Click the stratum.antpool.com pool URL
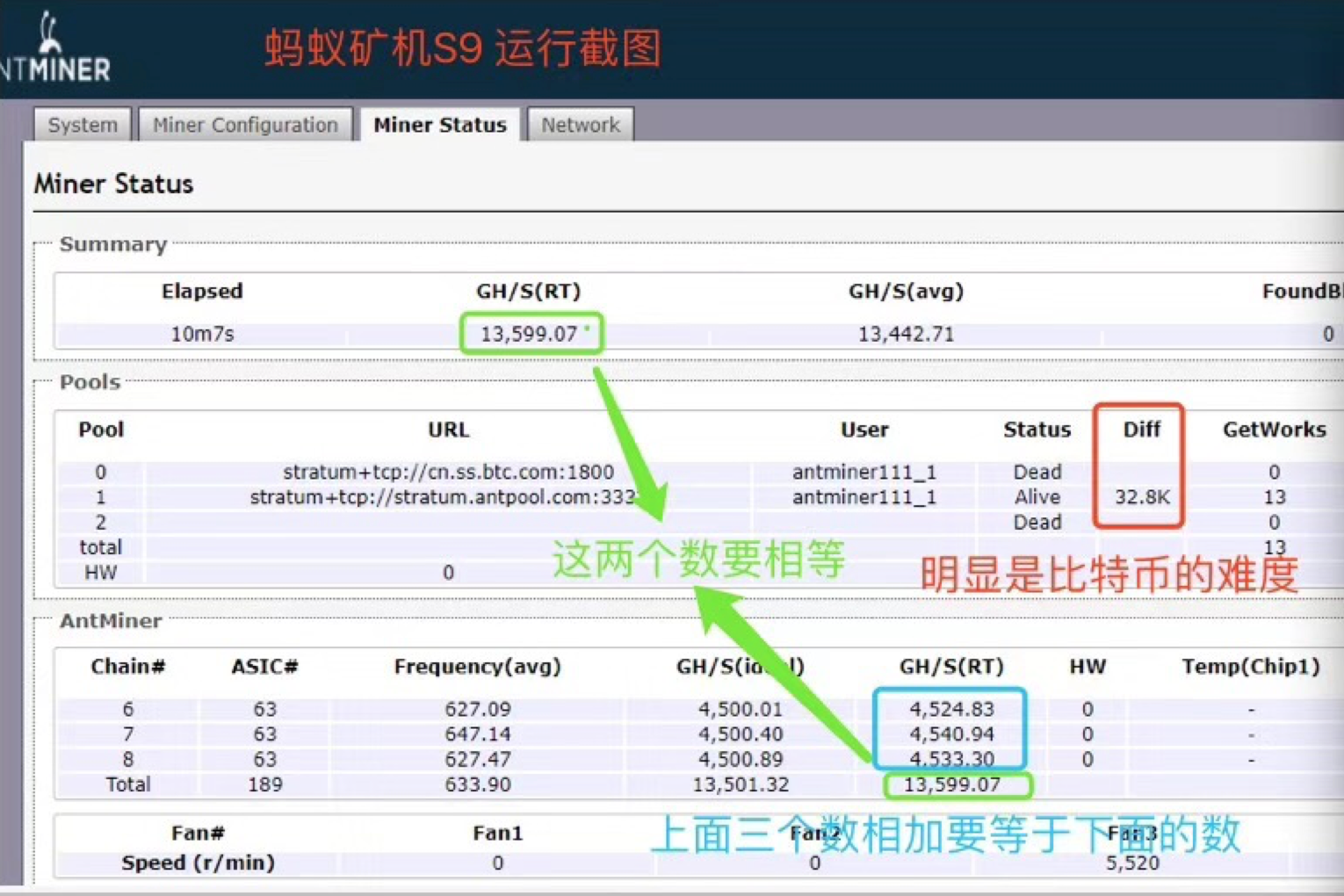This screenshot has width=1344, height=896. [443, 497]
